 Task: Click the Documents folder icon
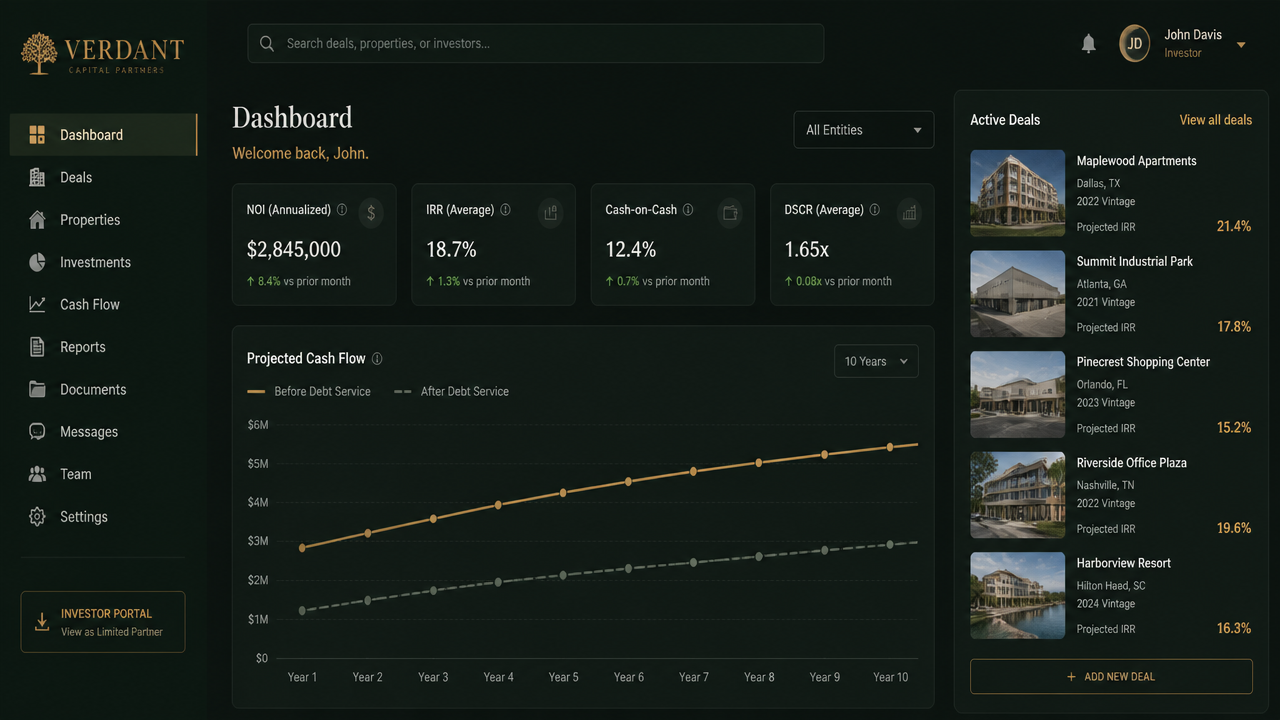coord(37,389)
